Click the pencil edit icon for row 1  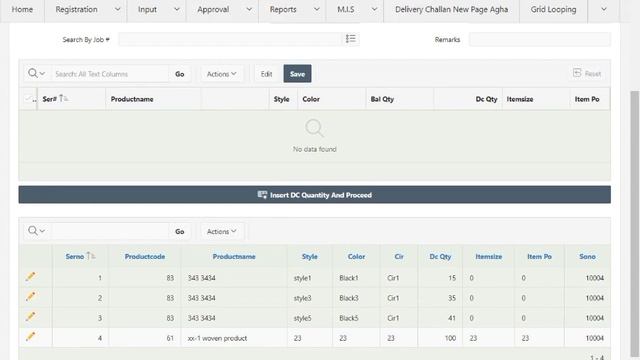point(30,277)
